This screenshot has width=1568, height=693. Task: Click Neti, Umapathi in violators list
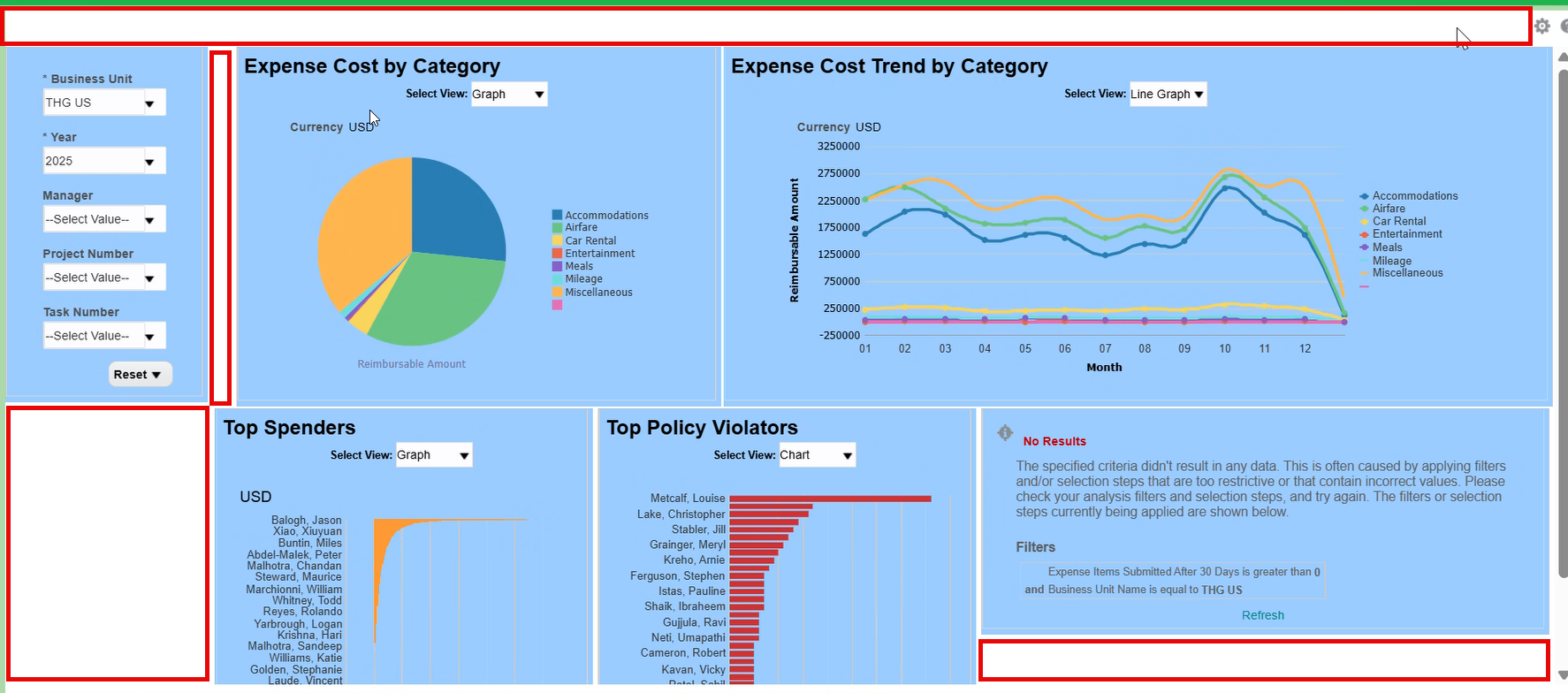point(688,637)
